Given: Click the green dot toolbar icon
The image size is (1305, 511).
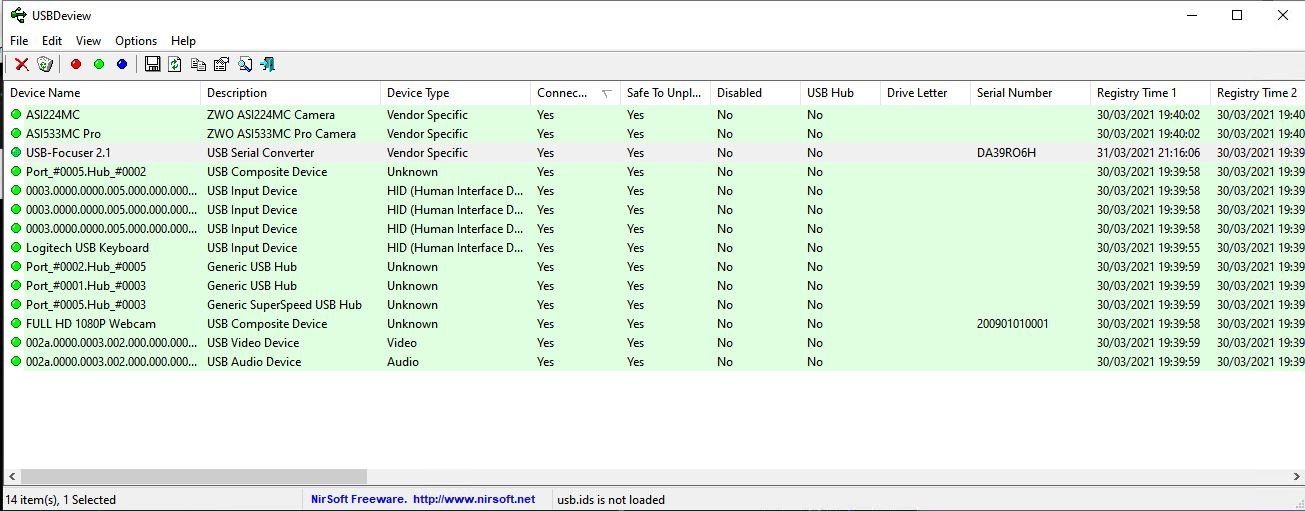Looking at the screenshot, I should [99, 64].
